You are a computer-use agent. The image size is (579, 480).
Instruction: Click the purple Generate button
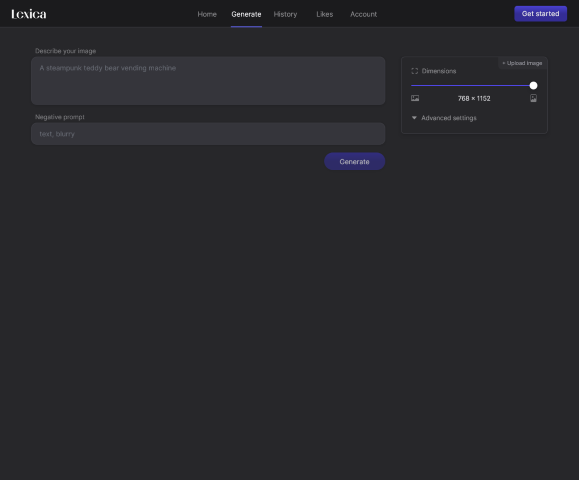click(x=354, y=161)
